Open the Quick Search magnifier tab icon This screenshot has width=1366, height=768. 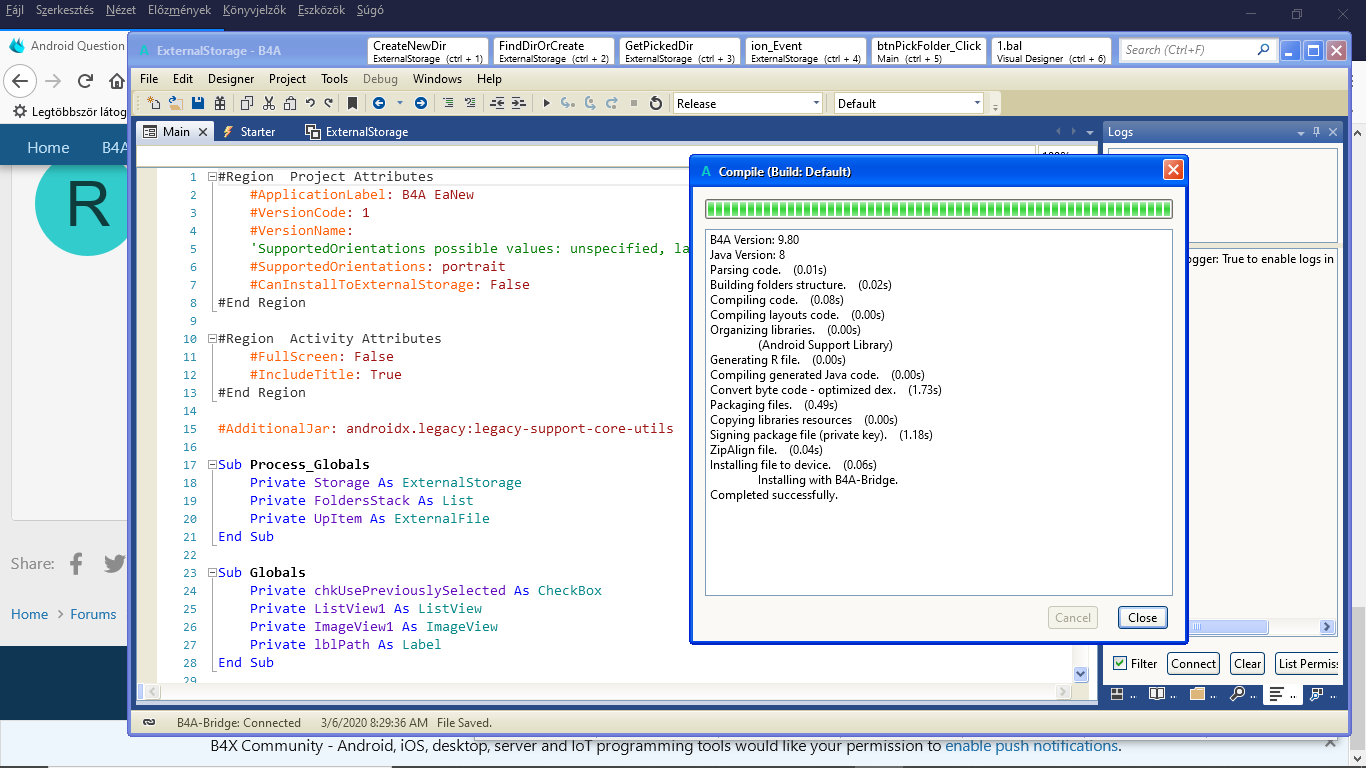[x=1237, y=694]
